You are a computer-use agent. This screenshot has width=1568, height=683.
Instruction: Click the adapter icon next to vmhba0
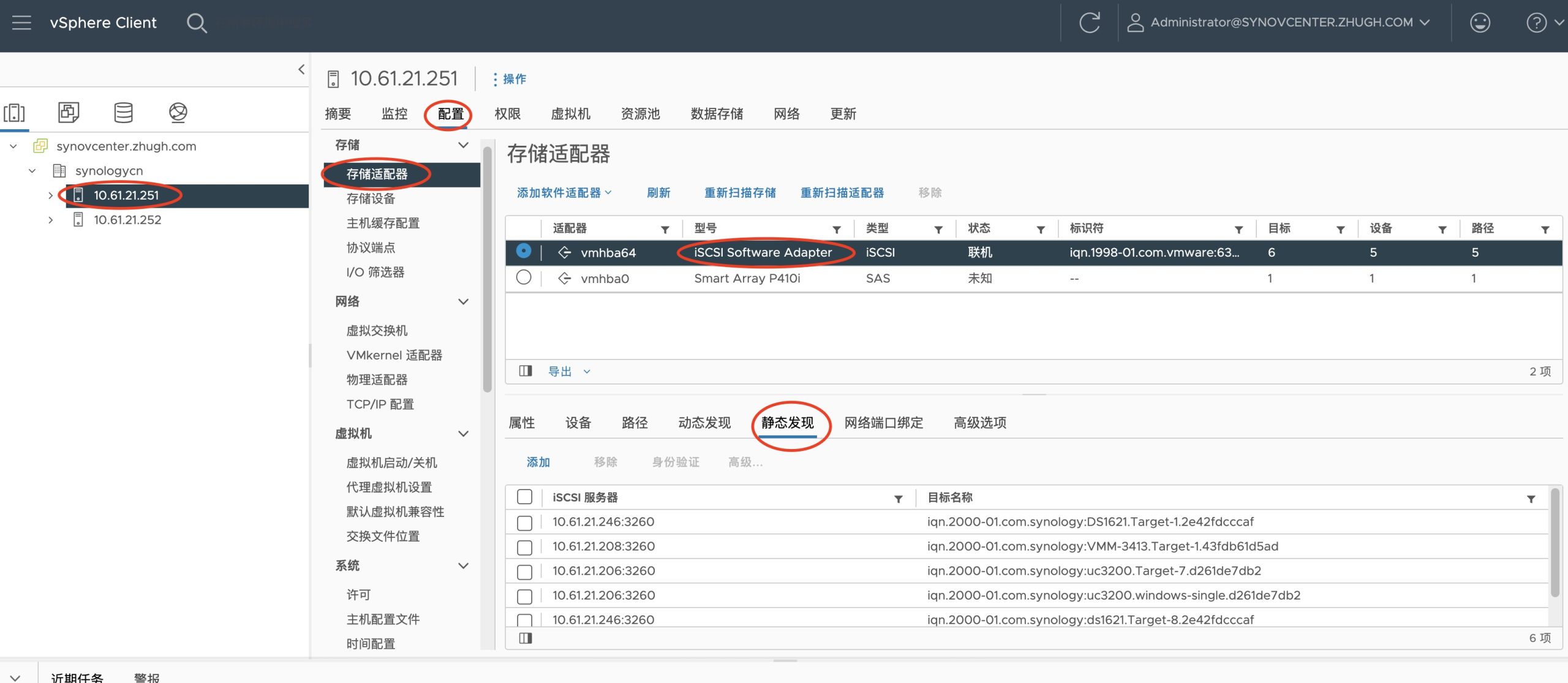(564, 279)
